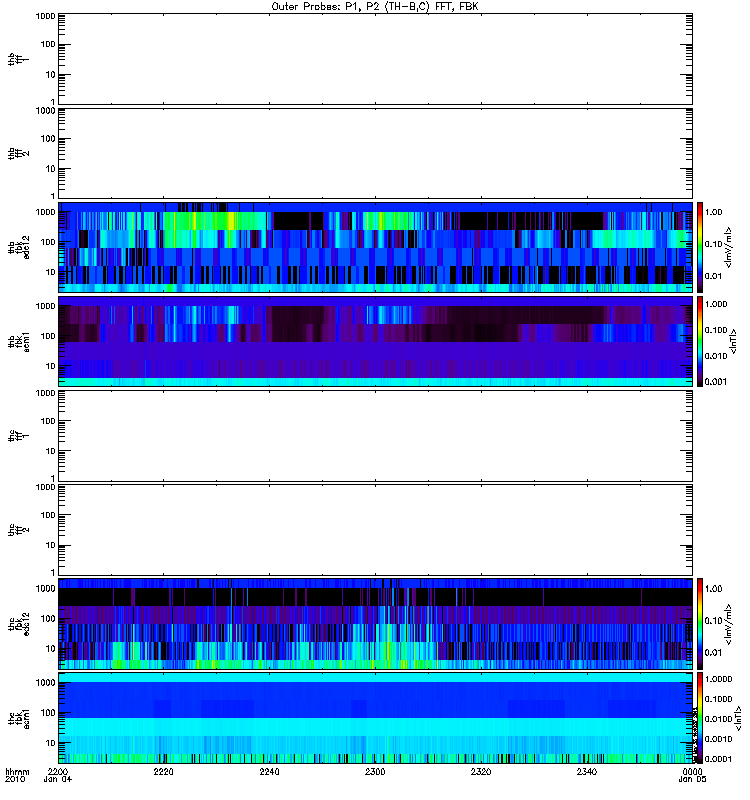This screenshot has width=750, height=800.
Task: Click the 'Jan 04' date label
Action: [x=58, y=780]
